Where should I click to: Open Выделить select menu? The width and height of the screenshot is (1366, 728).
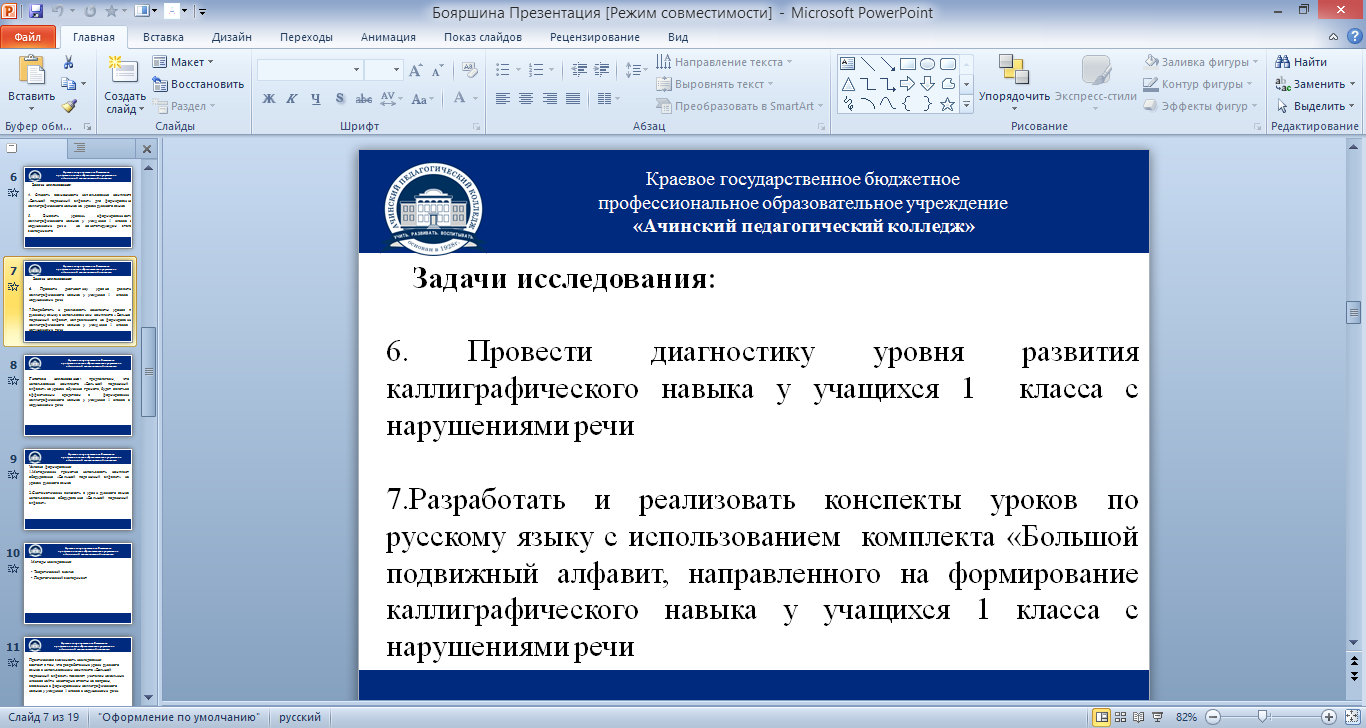tap(1314, 106)
